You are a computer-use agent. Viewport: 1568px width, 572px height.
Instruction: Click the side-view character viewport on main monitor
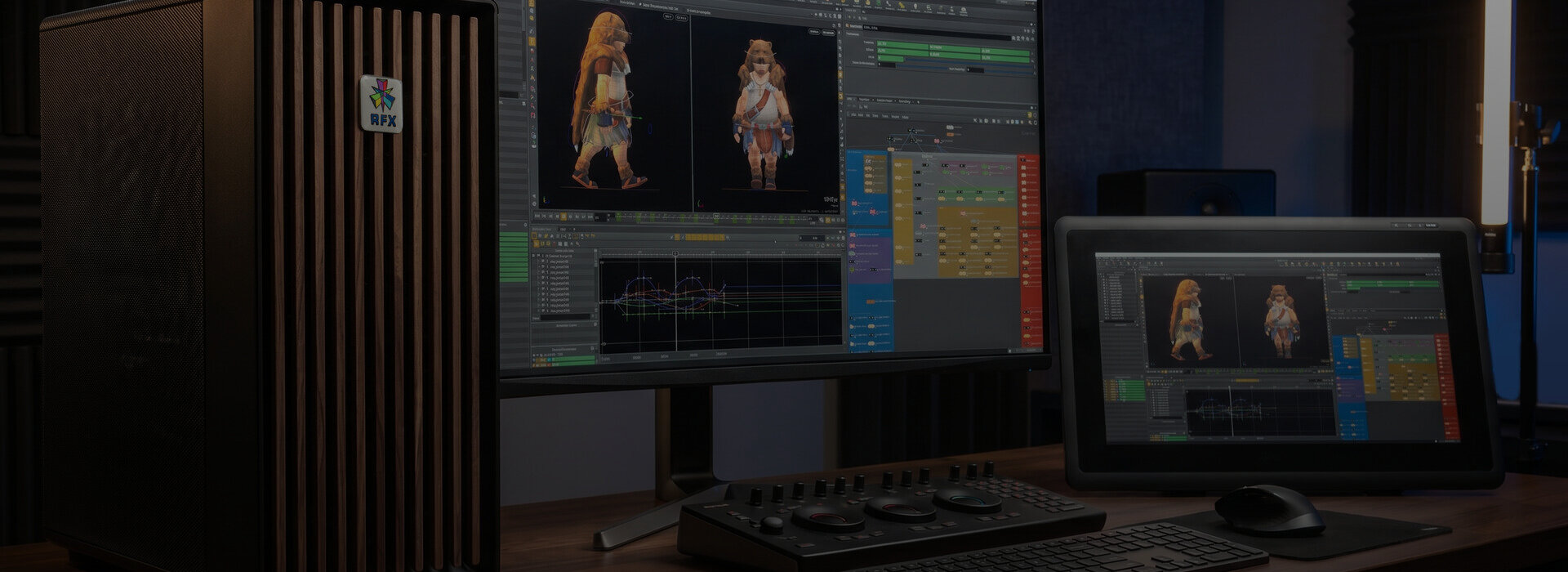(x=613, y=106)
